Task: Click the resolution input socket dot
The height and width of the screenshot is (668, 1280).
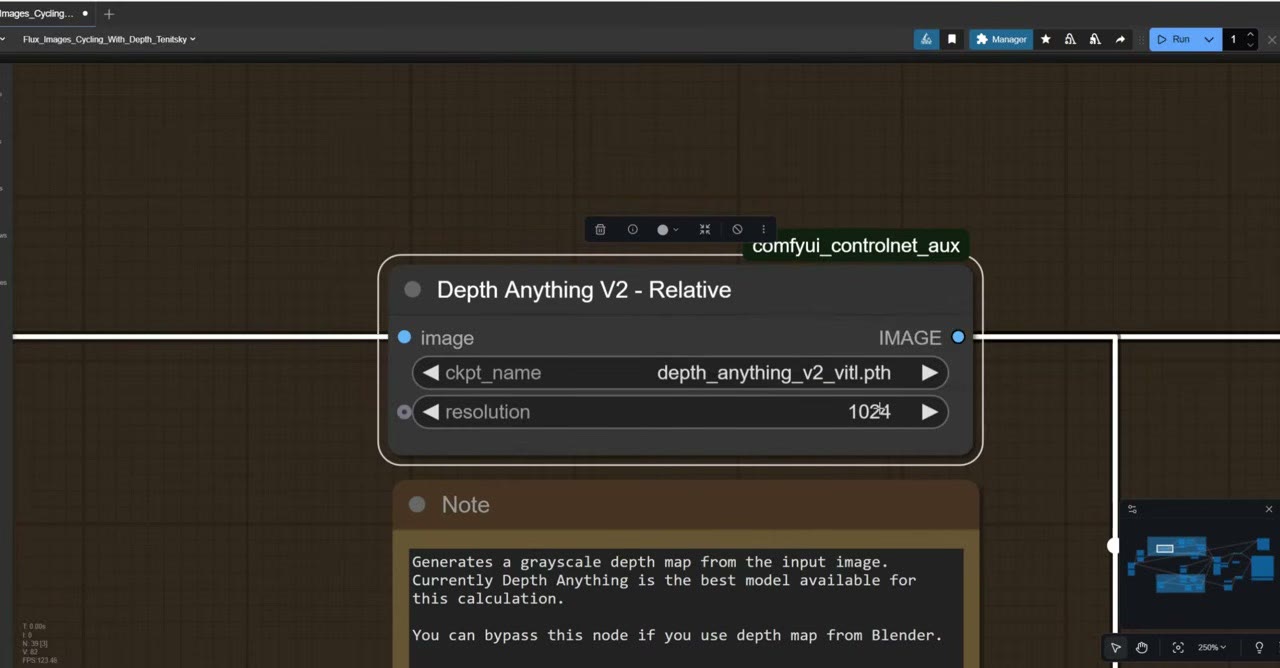Action: tap(404, 412)
